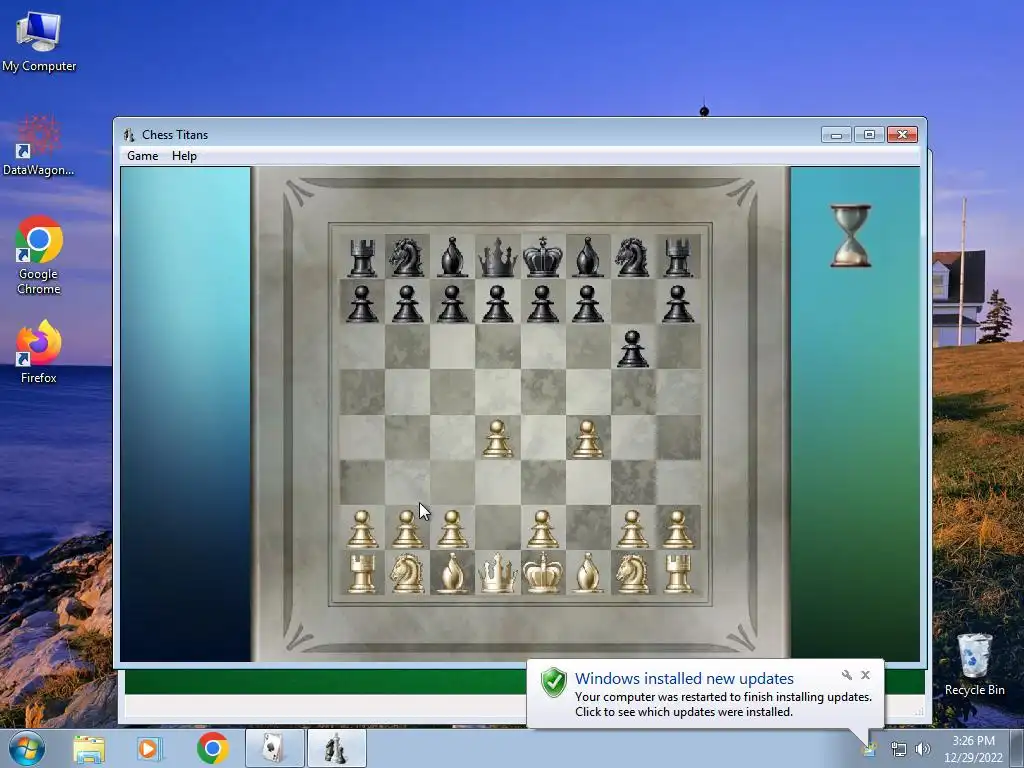Click the Chess Titans title bar icon
The width and height of the screenshot is (1024, 768).
129,135
